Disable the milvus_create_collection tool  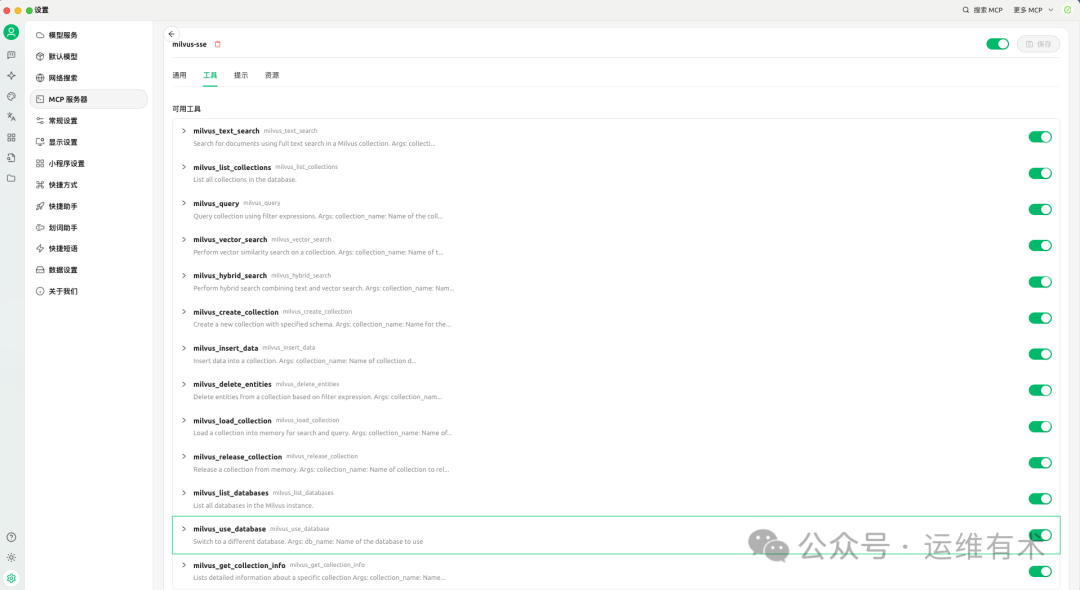pyautogui.click(x=1040, y=318)
